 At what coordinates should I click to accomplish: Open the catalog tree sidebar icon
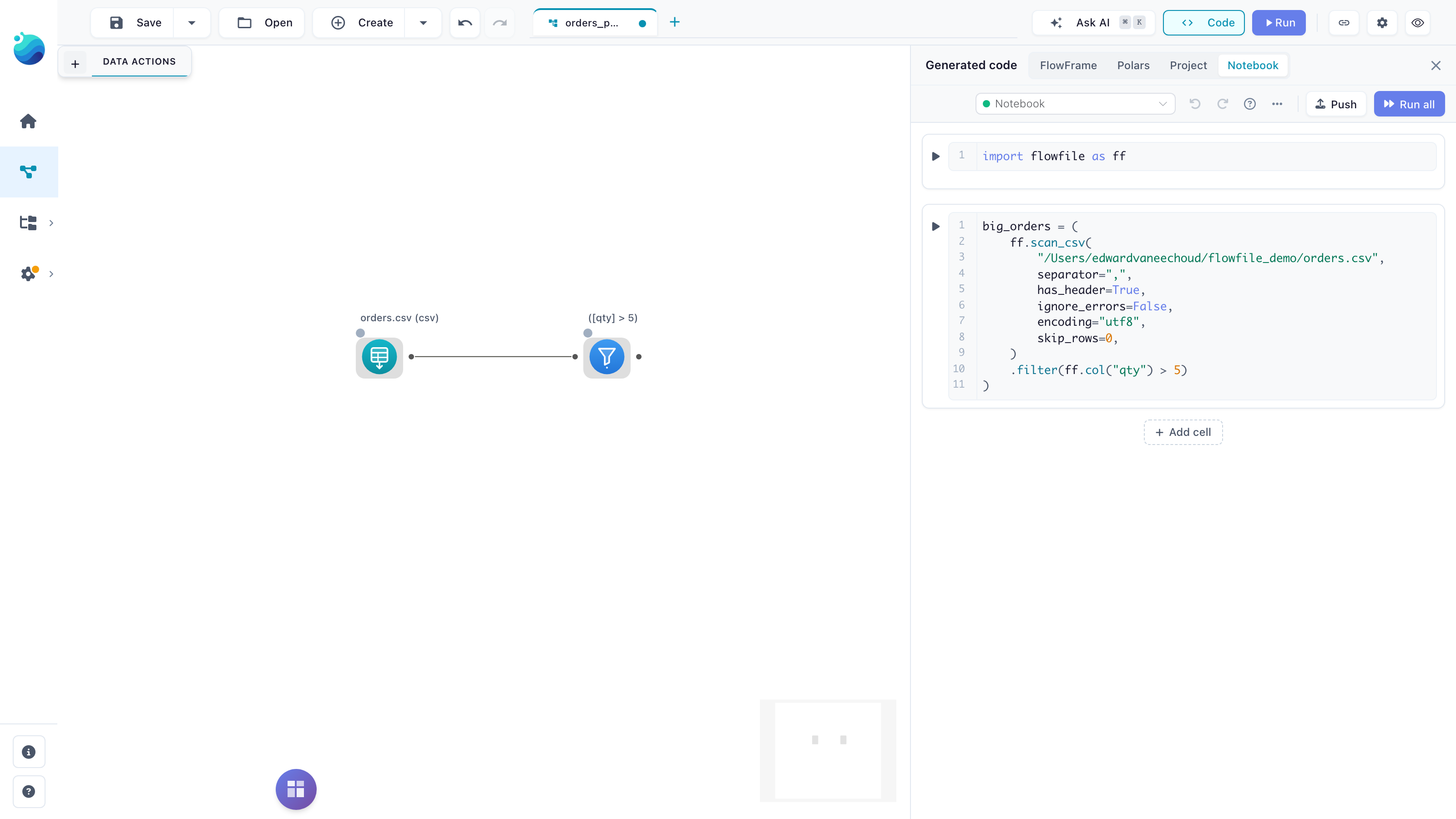tap(28, 222)
